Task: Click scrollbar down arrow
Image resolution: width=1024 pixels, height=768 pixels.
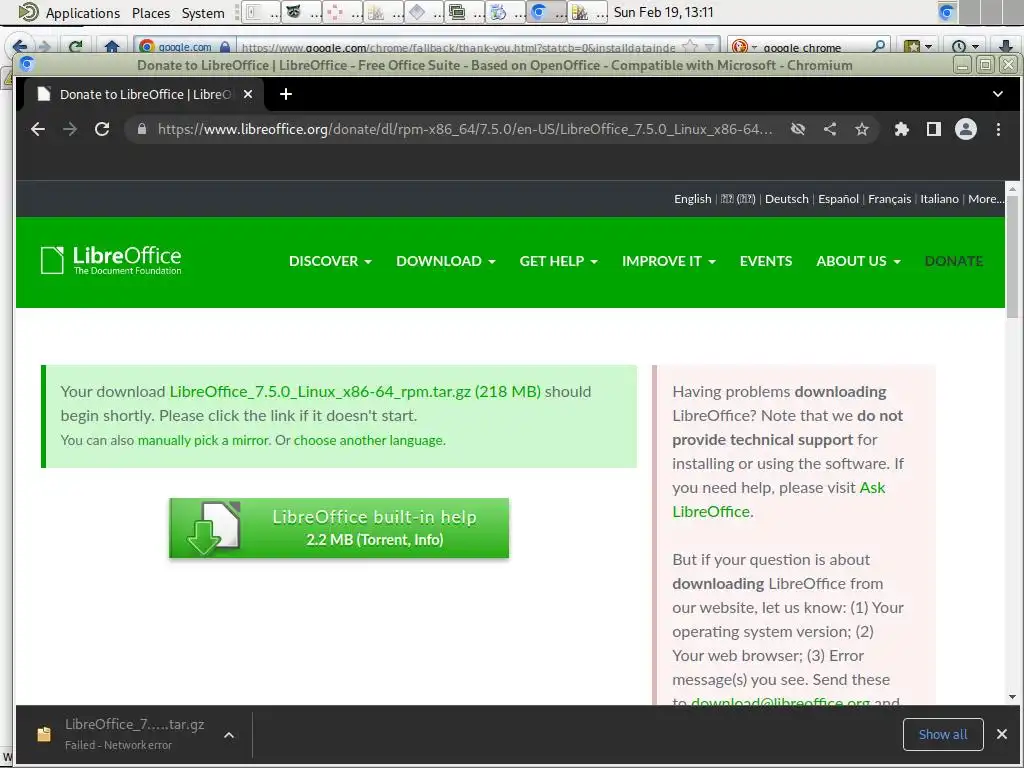Action: (1013, 697)
